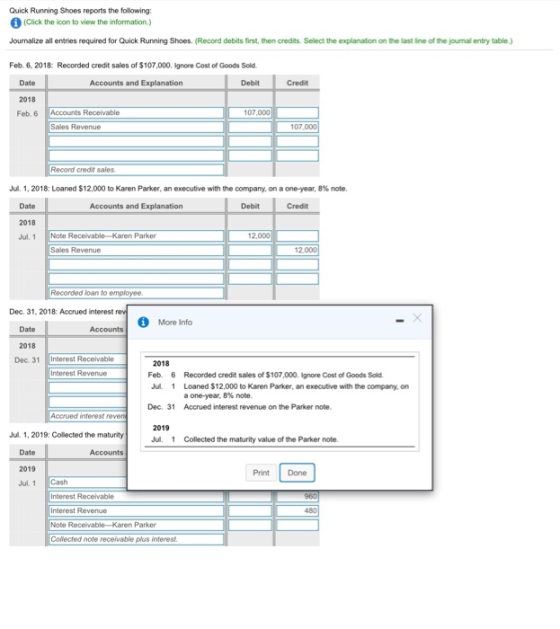
Task: Click the 107,000 debit field
Action: [x=250, y=113]
